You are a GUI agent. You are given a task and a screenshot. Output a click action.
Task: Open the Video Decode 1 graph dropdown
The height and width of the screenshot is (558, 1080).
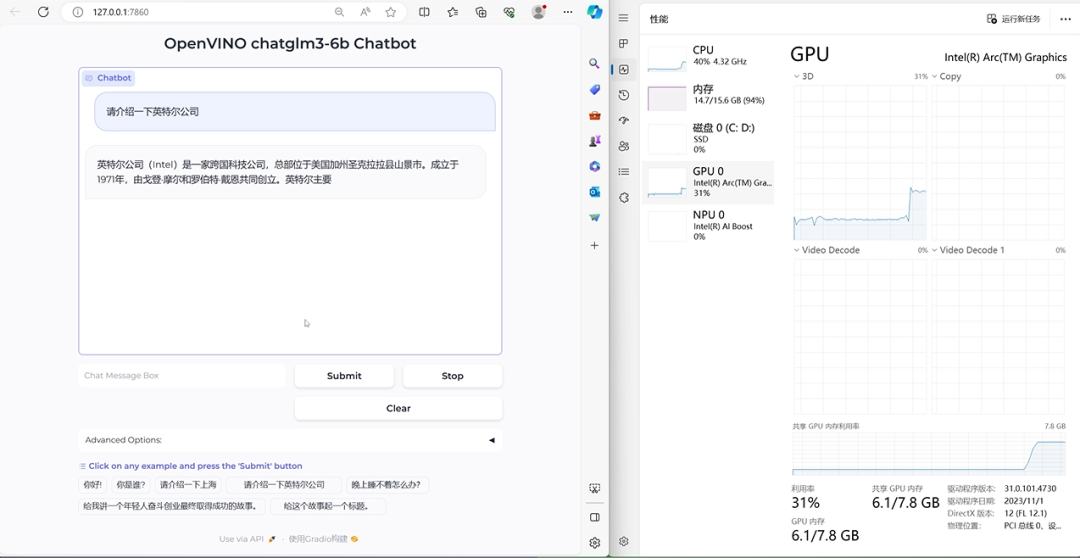click(968, 250)
